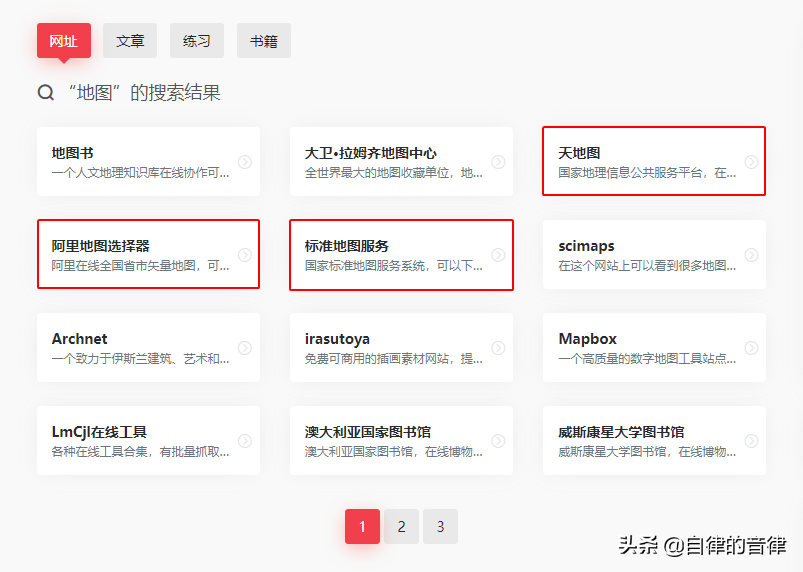Click arrow icon on 阿里地图选择器 card
This screenshot has width=803, height=572.
(x=245, y=255)
